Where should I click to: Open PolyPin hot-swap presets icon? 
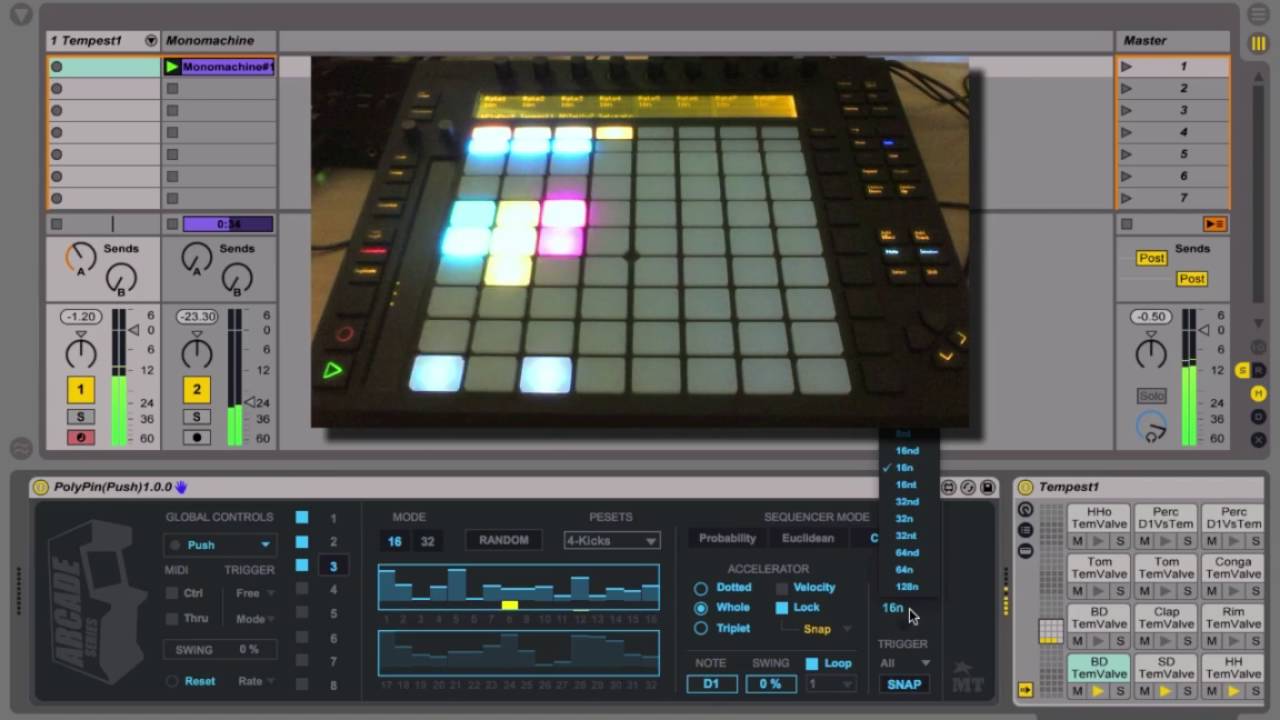click(x=968, y=487)
